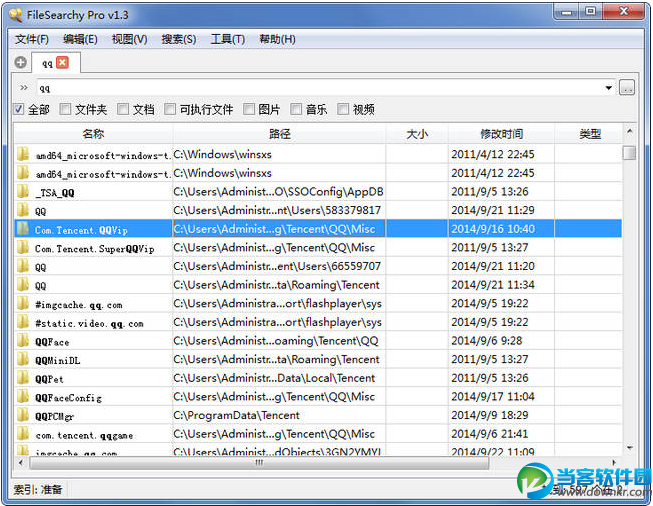
Task: Click the vertical scrollbar down arrow
Action: pos(629,448)
